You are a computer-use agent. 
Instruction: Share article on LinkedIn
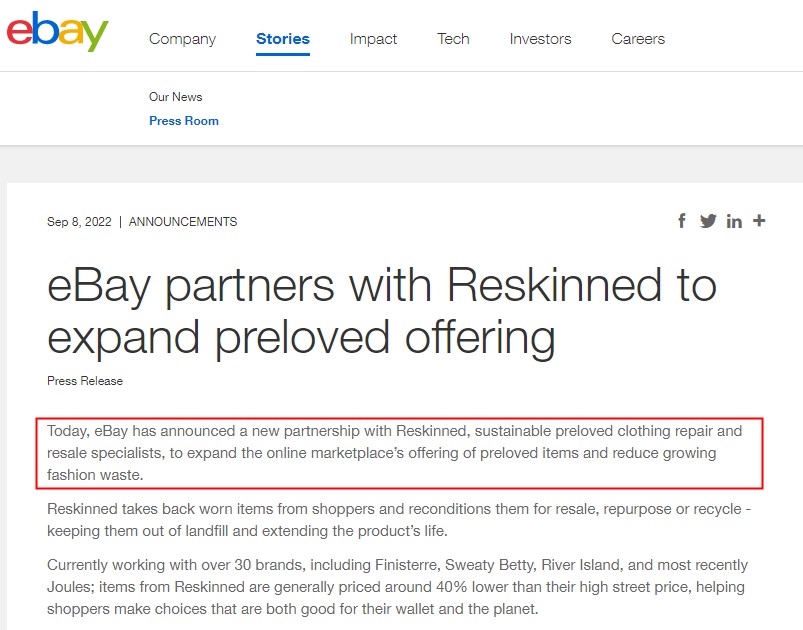click(x=734, y=221)
